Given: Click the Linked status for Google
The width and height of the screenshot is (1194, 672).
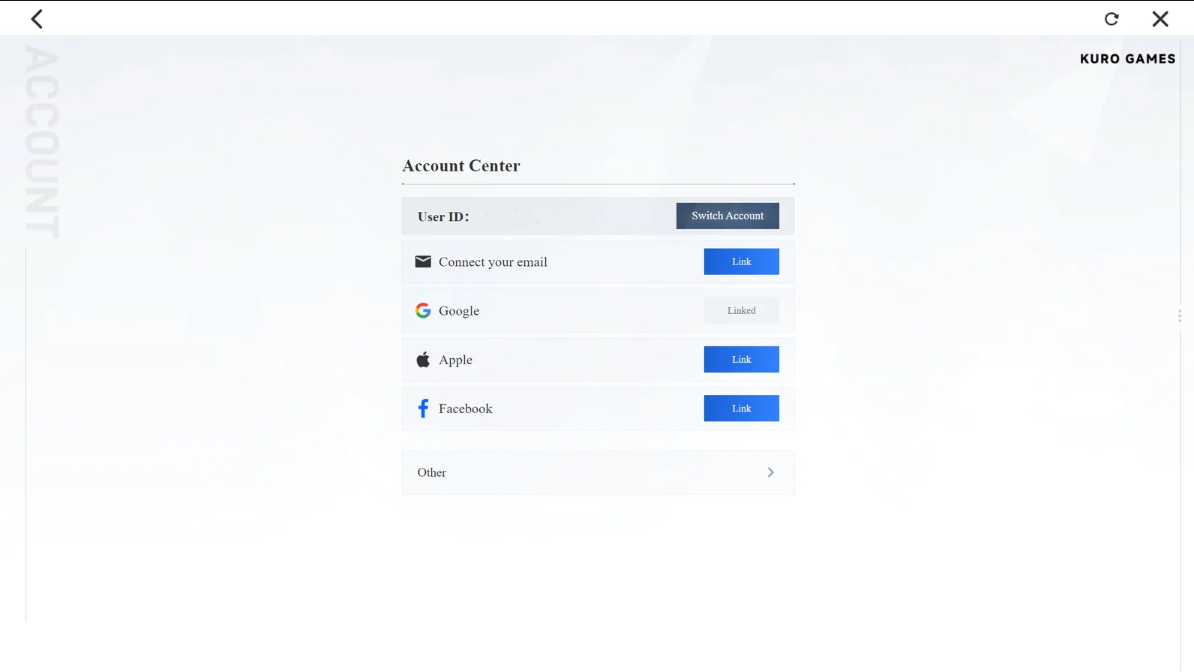Looking at the screenshot, I should pos(741,311).
